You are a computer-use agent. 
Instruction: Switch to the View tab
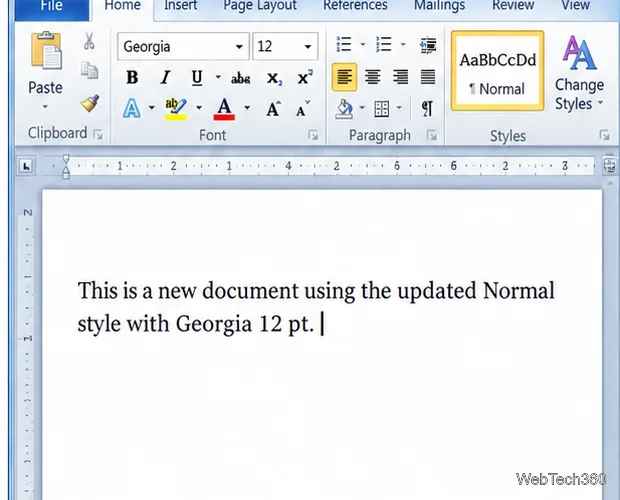click(575, 7)
